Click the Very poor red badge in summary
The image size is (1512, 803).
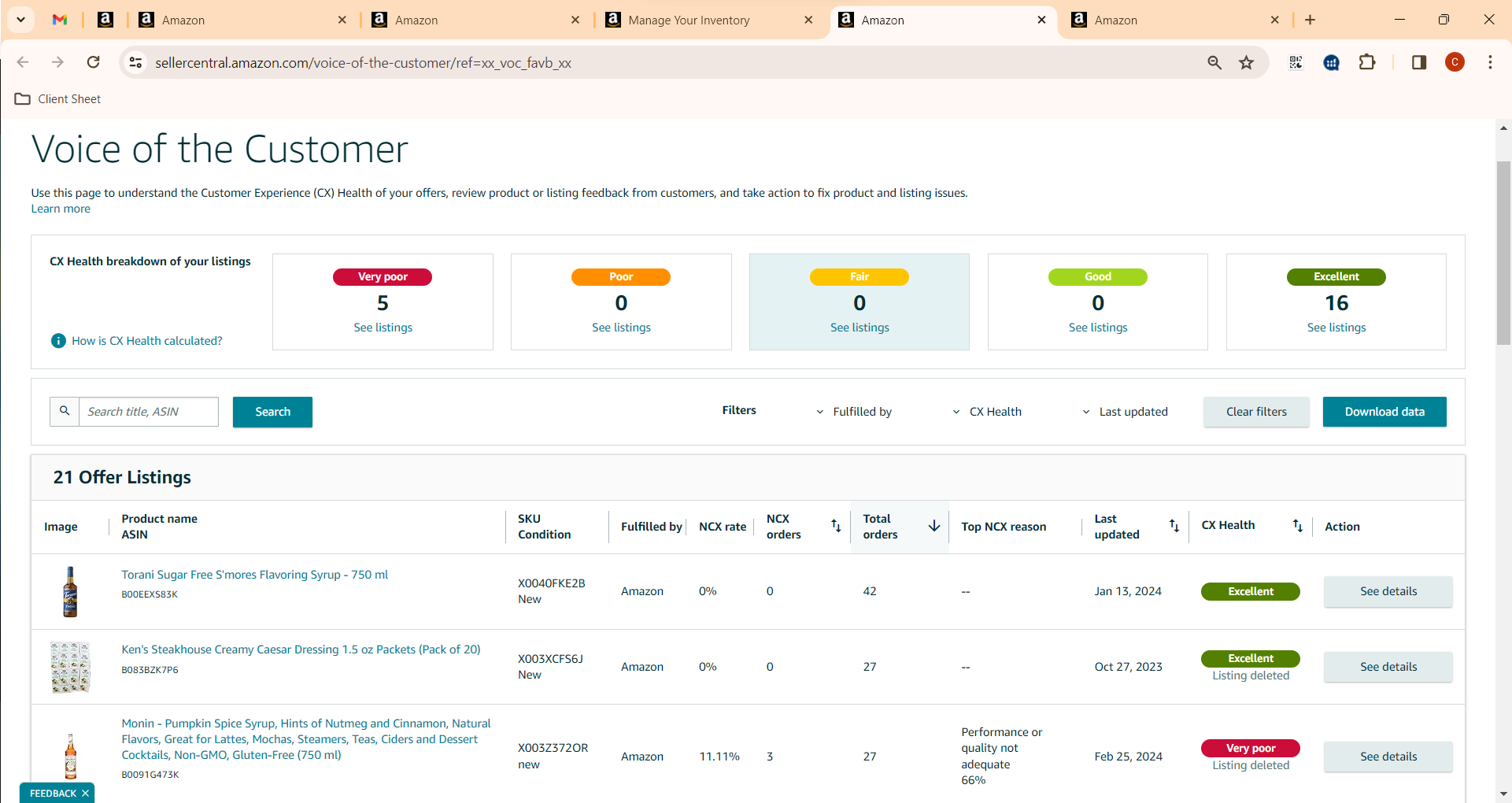(x=383, y=277)
